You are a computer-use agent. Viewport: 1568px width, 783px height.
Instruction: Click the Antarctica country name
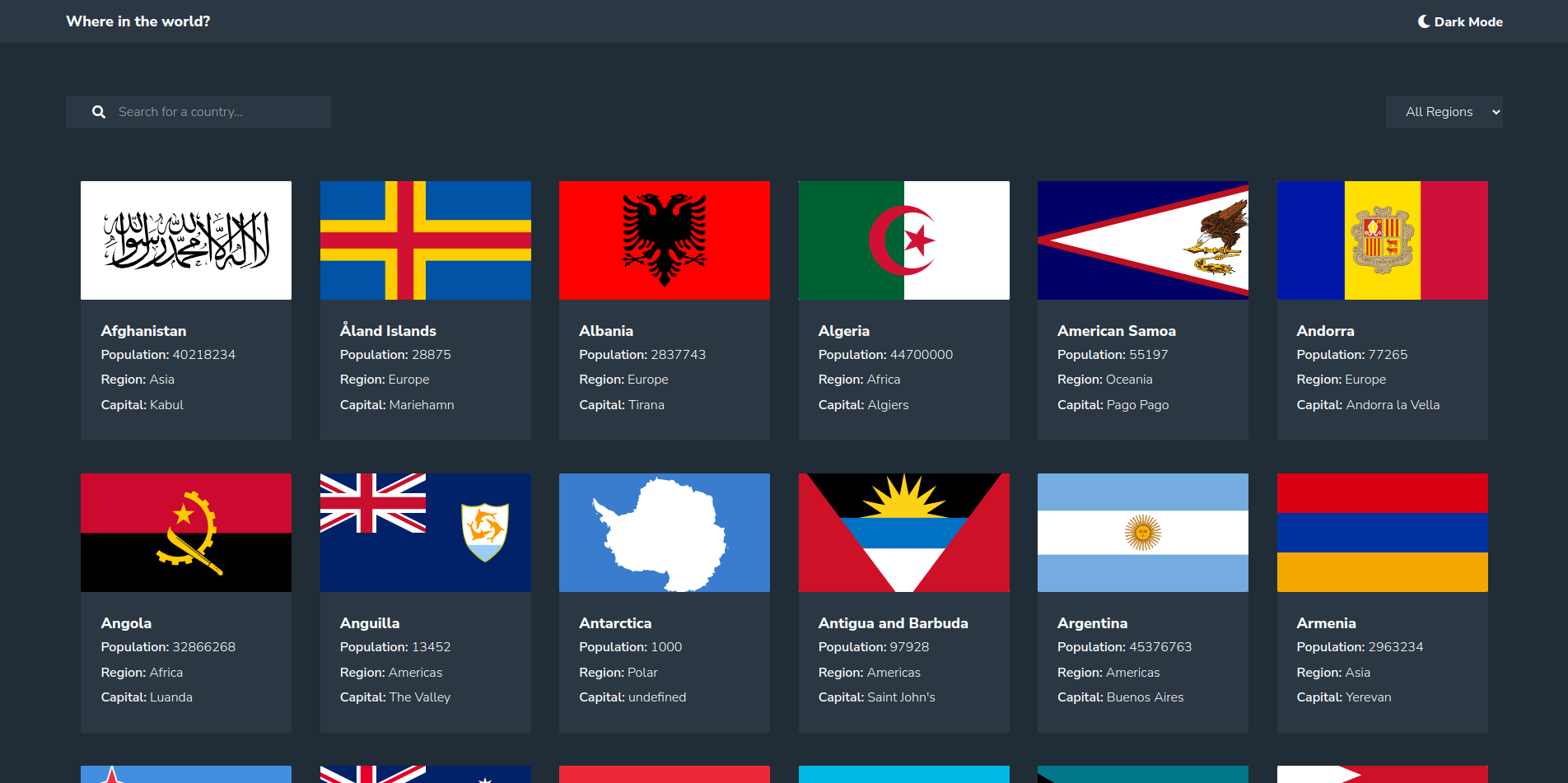(x=615, y=623)
